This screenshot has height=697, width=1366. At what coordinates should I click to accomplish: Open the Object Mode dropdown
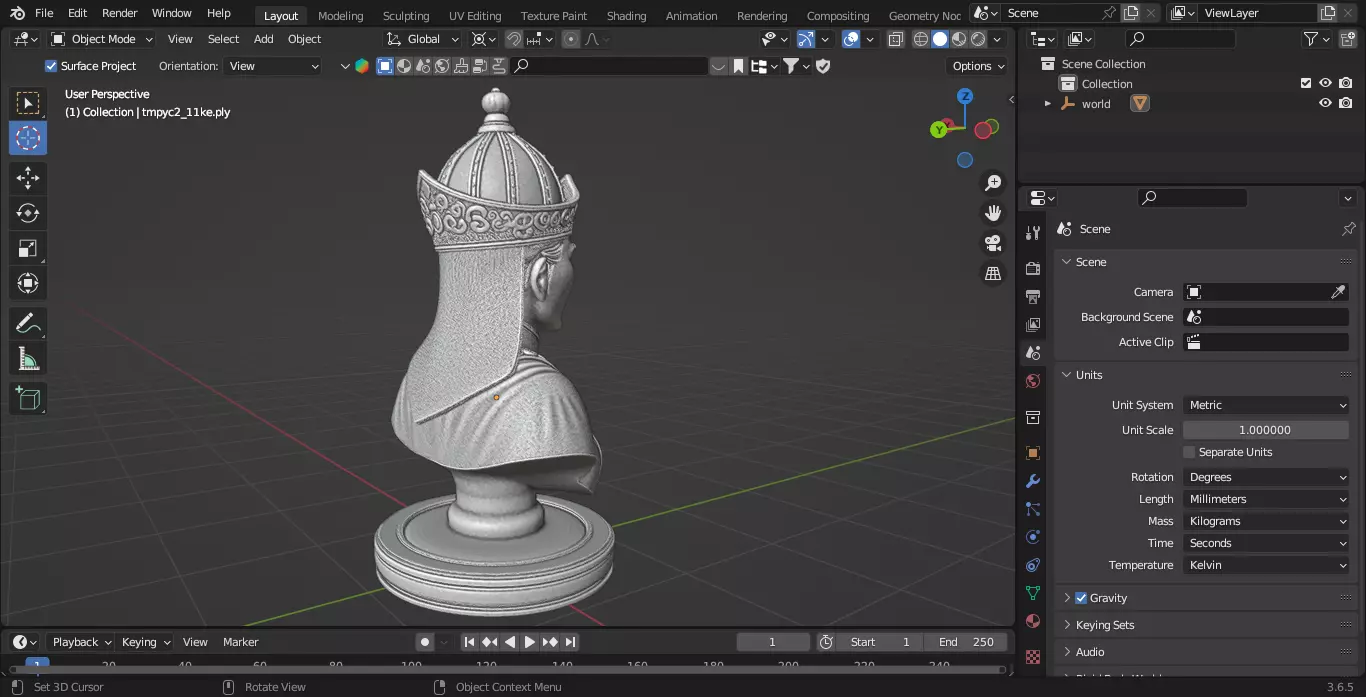tap(102, 39)
